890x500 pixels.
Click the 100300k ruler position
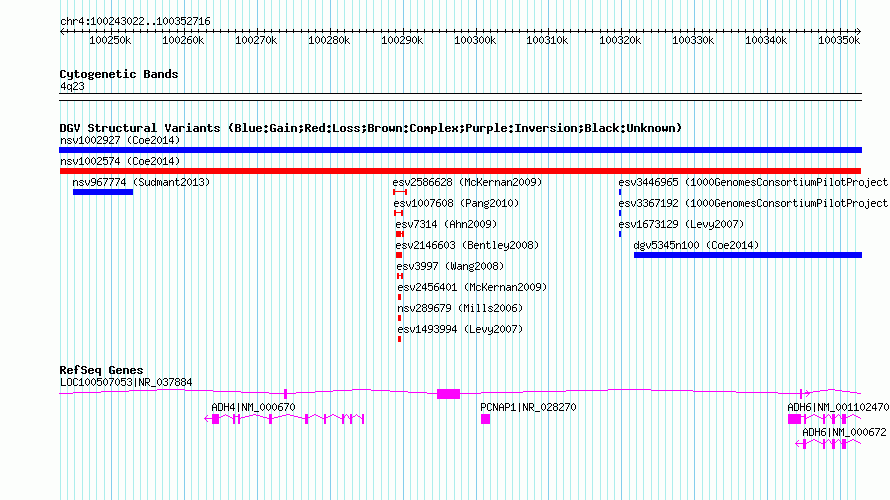pyautogui.click(x=475, y=40)
